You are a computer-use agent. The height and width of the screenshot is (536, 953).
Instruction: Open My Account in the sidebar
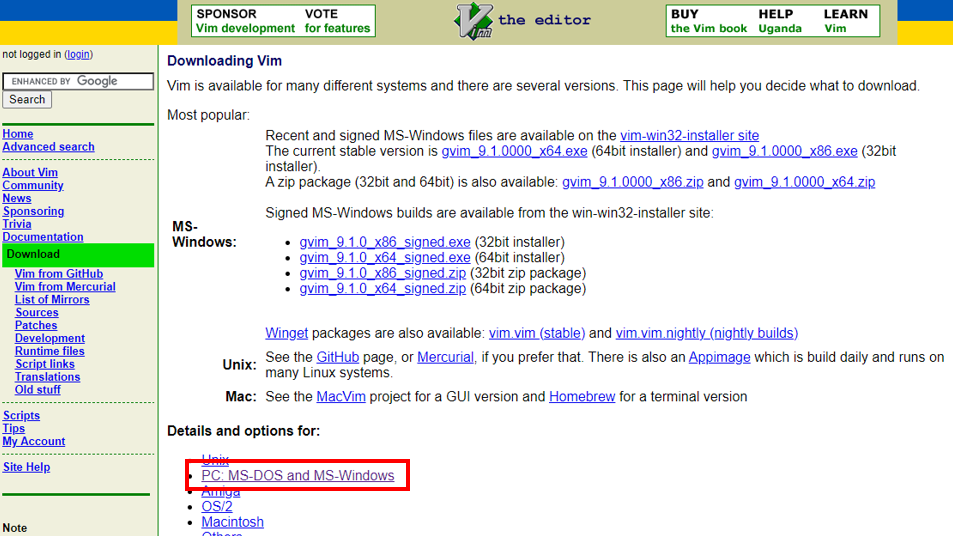[x=34, y=441]
